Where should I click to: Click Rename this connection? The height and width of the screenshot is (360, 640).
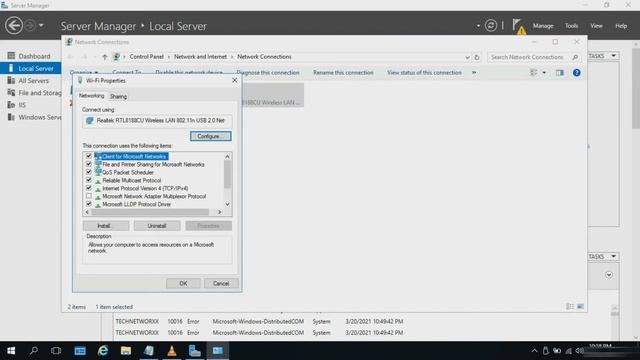click(343, 73)
